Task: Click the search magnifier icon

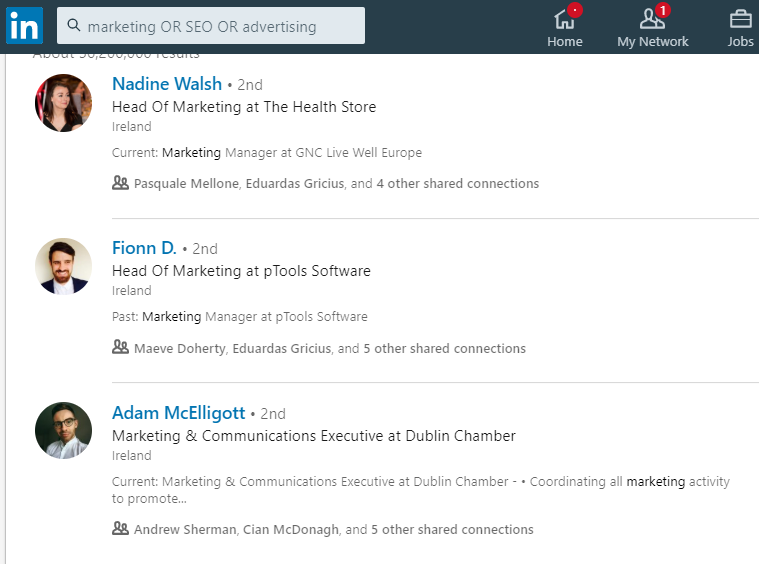Action: [74, 25]
